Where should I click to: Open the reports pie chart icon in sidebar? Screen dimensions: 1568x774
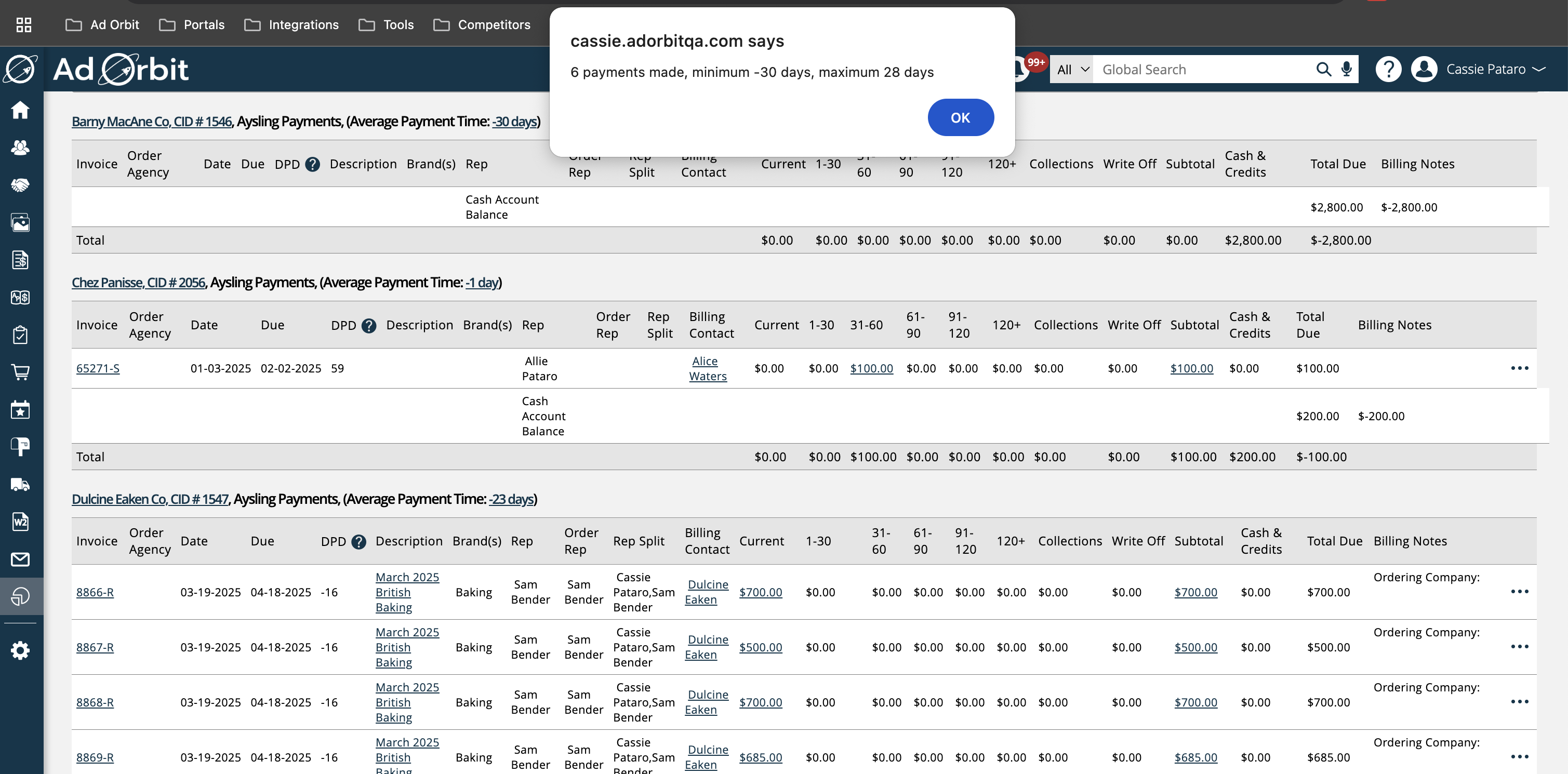21,597
